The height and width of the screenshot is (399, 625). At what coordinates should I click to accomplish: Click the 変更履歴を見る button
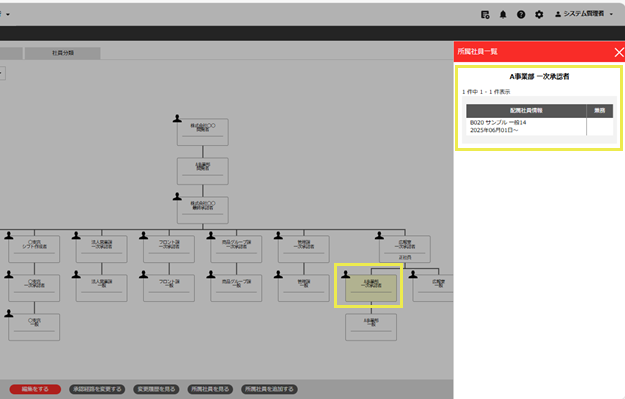[156, 389]
